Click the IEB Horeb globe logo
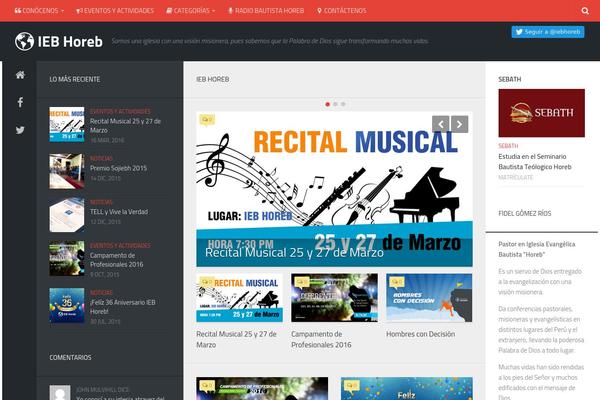The image size is (600, 400). (x=24, y=41)
